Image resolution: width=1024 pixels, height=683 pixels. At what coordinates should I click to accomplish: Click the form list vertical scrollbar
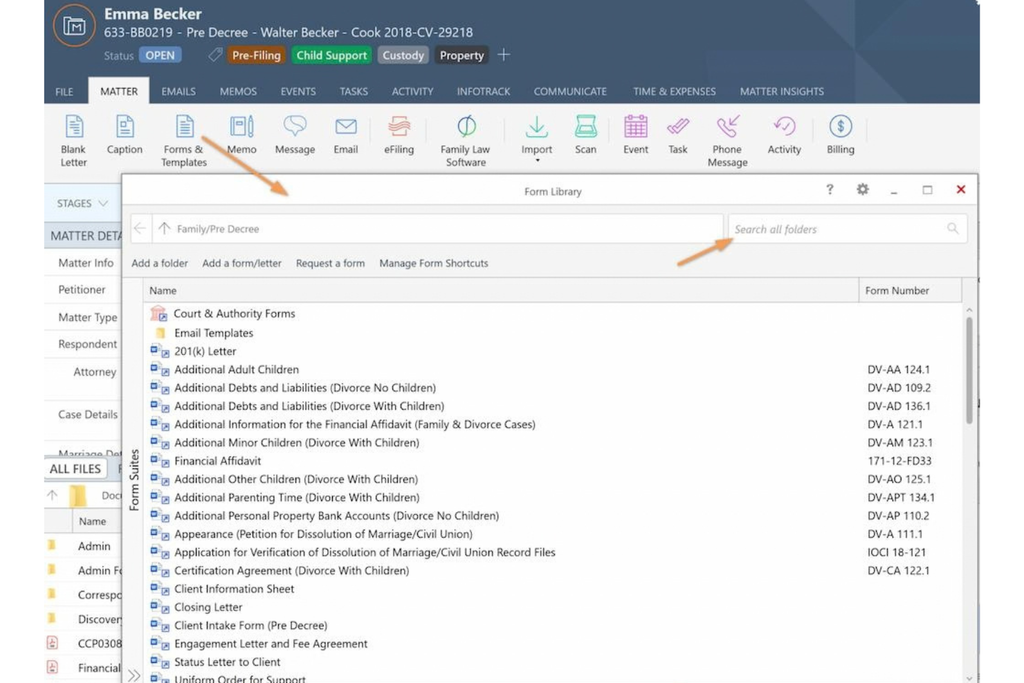969,370
